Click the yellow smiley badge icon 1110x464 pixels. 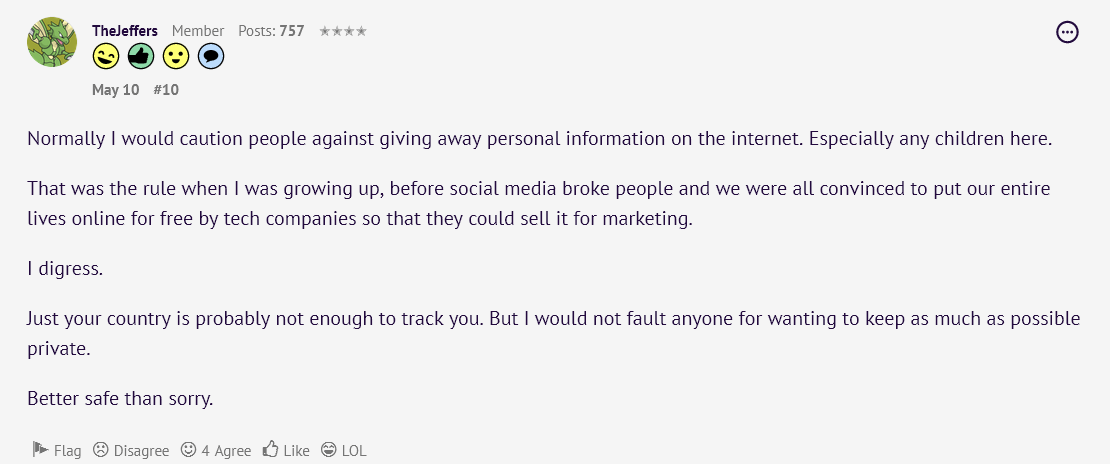tap(176, 56)
